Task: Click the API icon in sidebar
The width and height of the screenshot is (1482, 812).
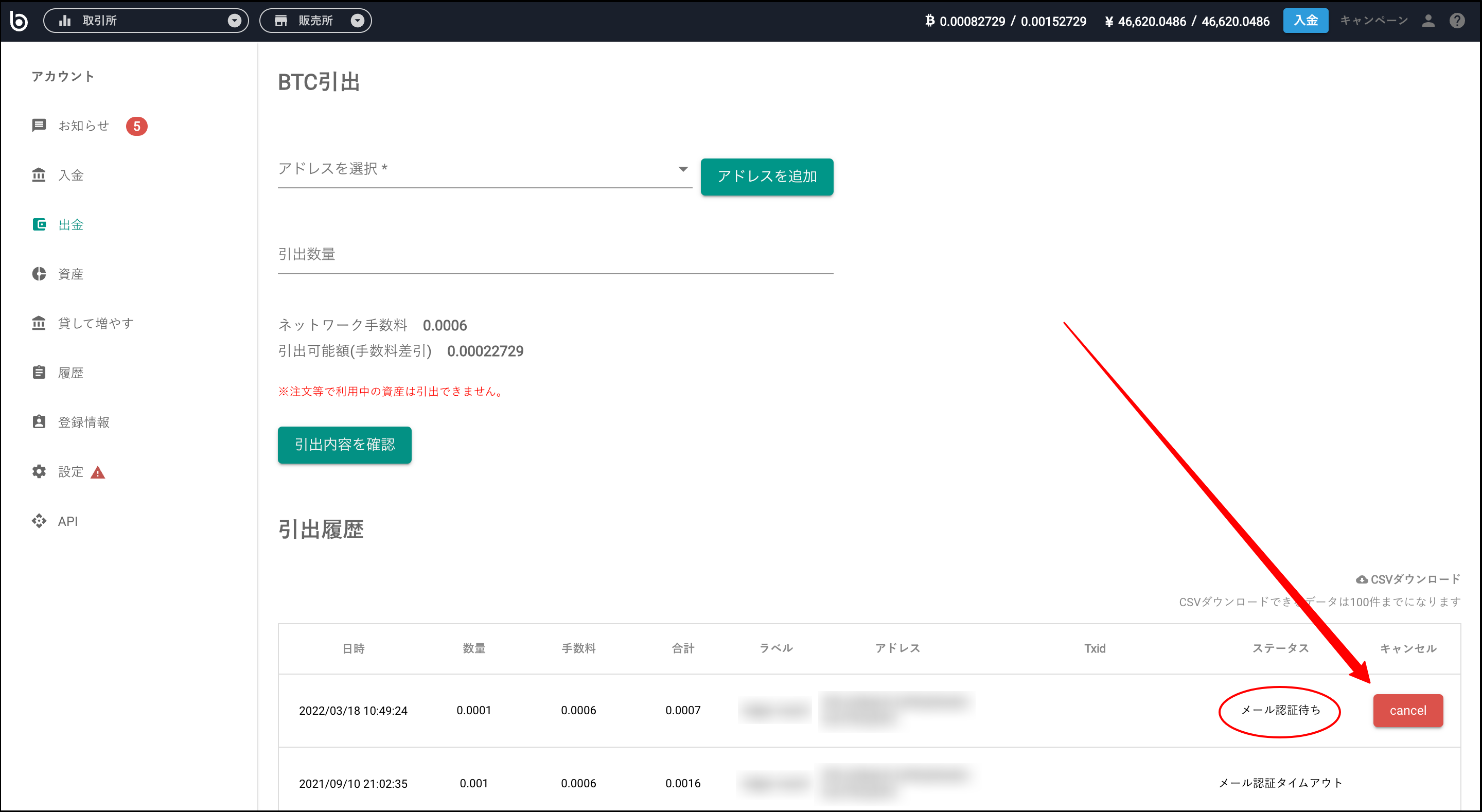Action: tap(39, 520)
